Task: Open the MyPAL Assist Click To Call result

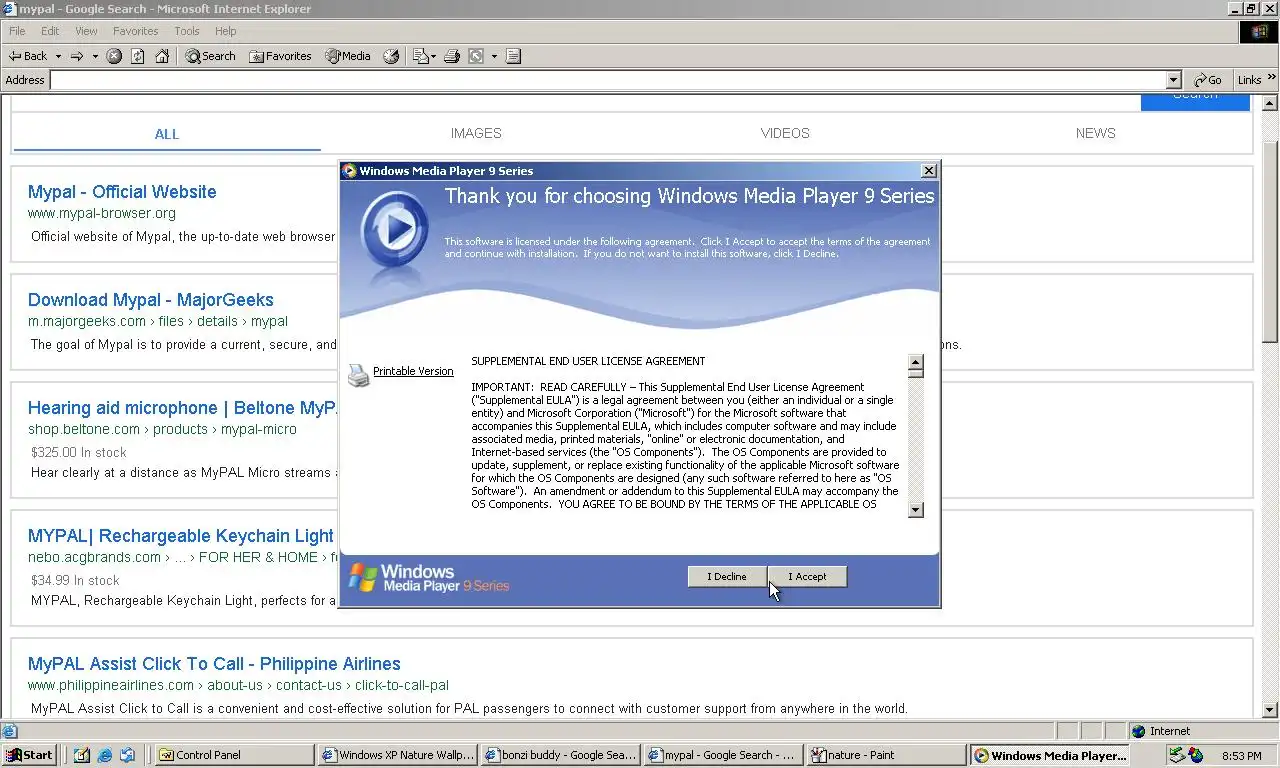Action: (x=214, y=664)
